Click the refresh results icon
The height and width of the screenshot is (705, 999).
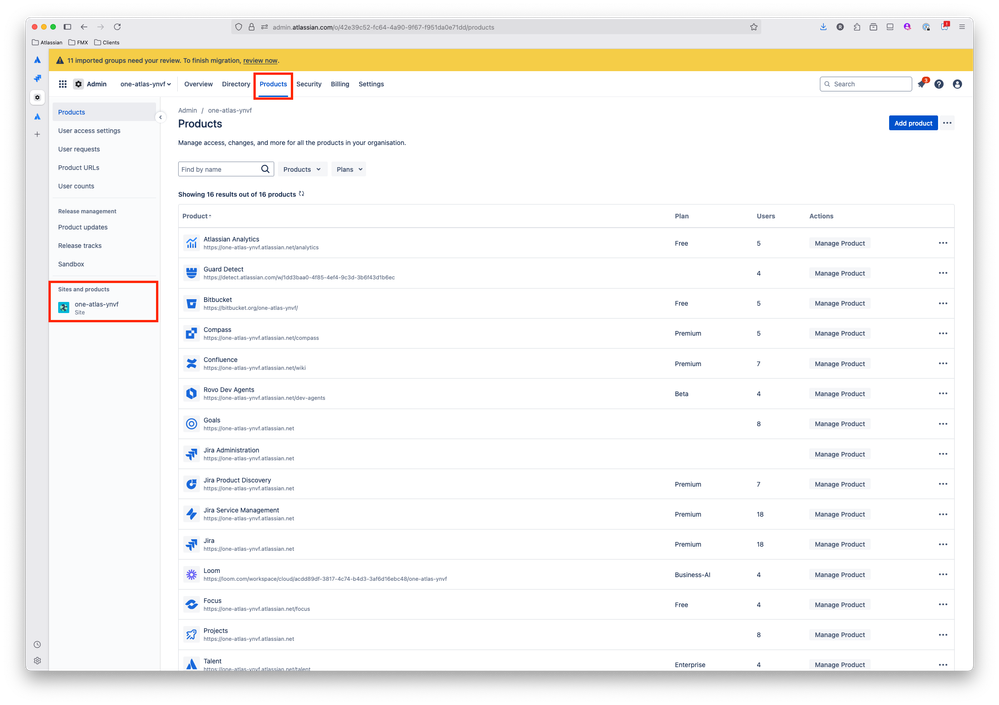tap(301, 194)
